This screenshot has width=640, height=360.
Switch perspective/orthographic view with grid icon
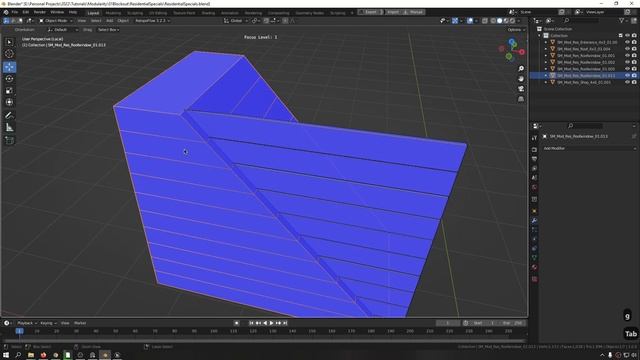pyautogui.click(x=521, y=99)
